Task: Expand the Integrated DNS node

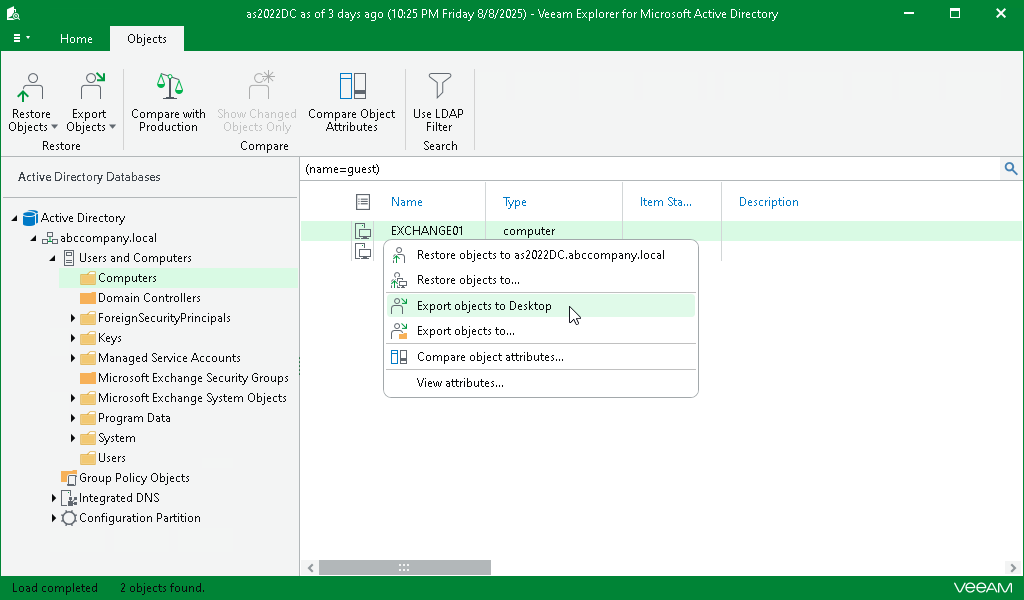Action: coord(54,498)
